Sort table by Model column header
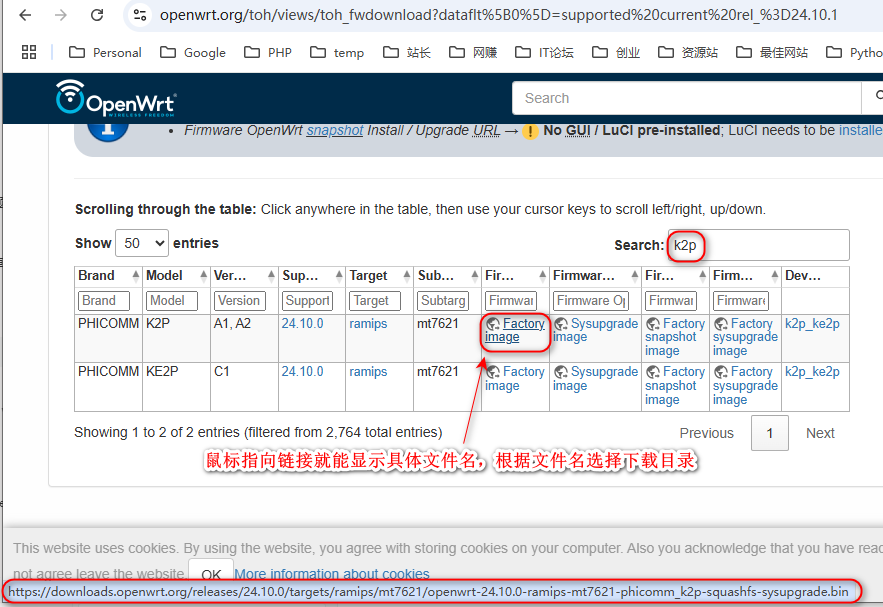 click(165, 275)
